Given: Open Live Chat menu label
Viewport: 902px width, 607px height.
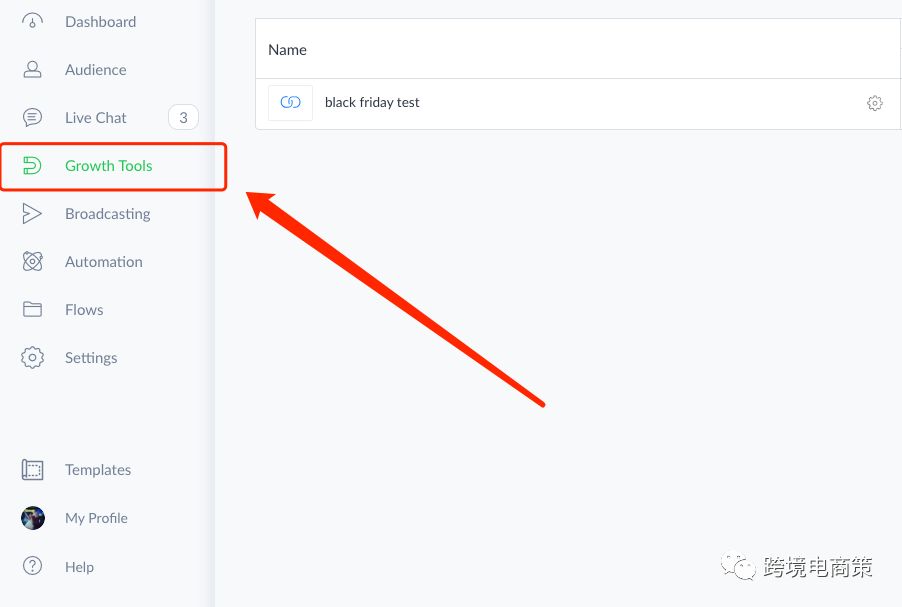Looking at the screenshot, I should [95, 117].
